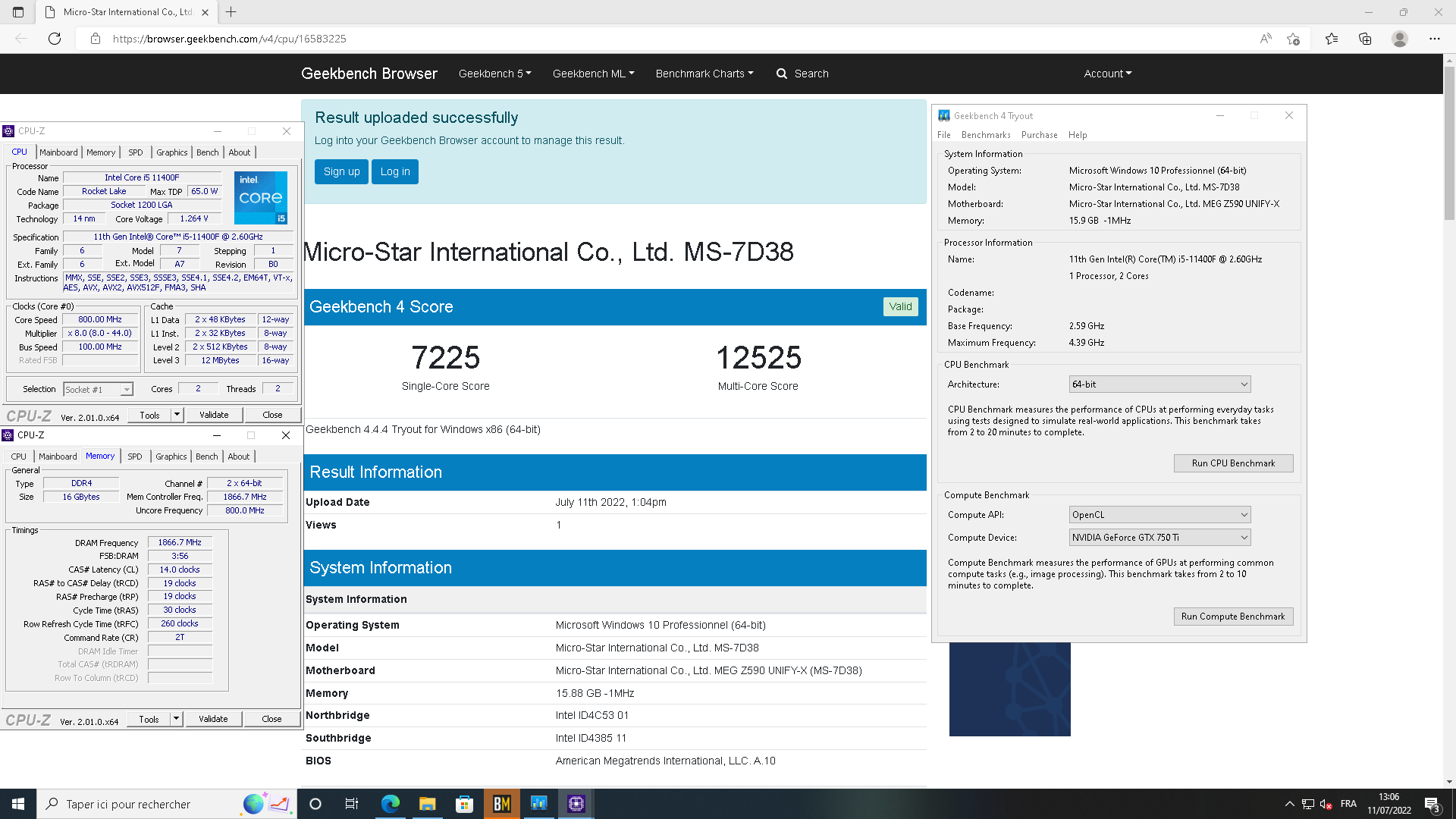Toggle Read aloud icon in address bar

pyautogui.click(x=1266, y=39)
